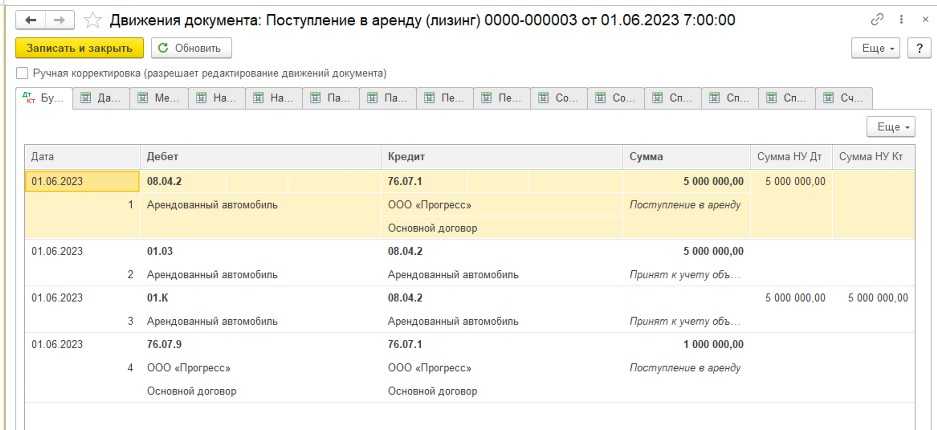Click the Сумма НУ Кт column header

tap(874, 156)
